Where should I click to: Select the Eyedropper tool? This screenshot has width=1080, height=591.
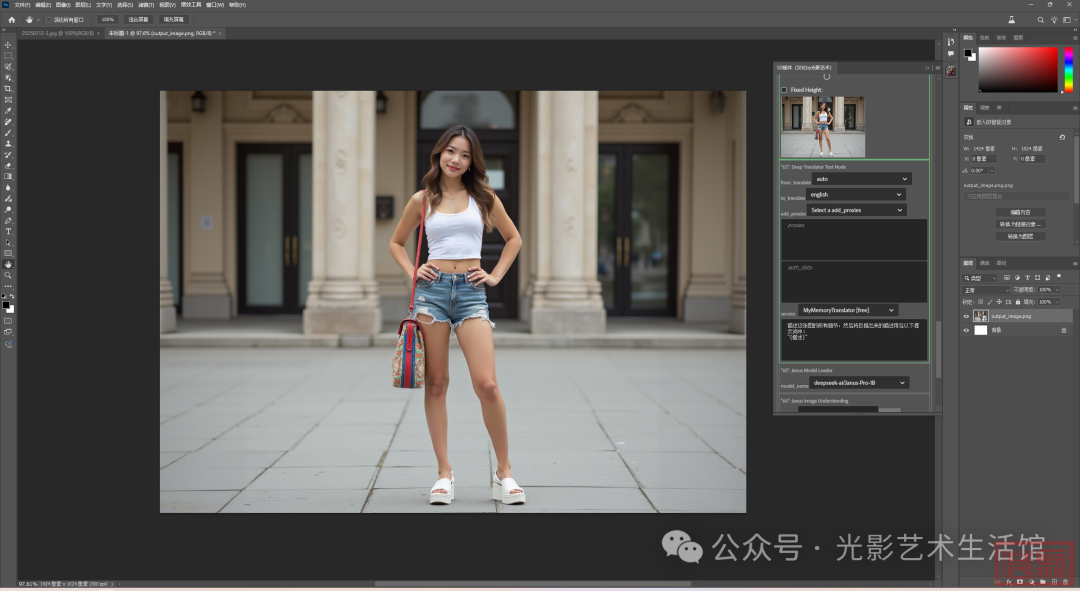pos(8,111)
